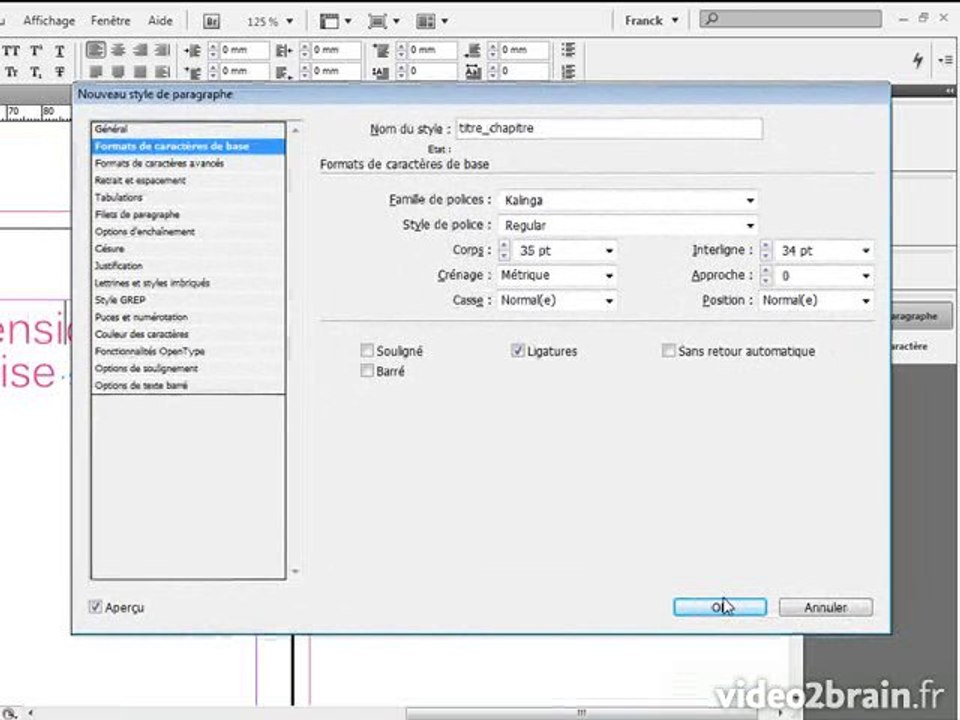
Task: Select the Style GREP category
Action: tap(188, 300)
